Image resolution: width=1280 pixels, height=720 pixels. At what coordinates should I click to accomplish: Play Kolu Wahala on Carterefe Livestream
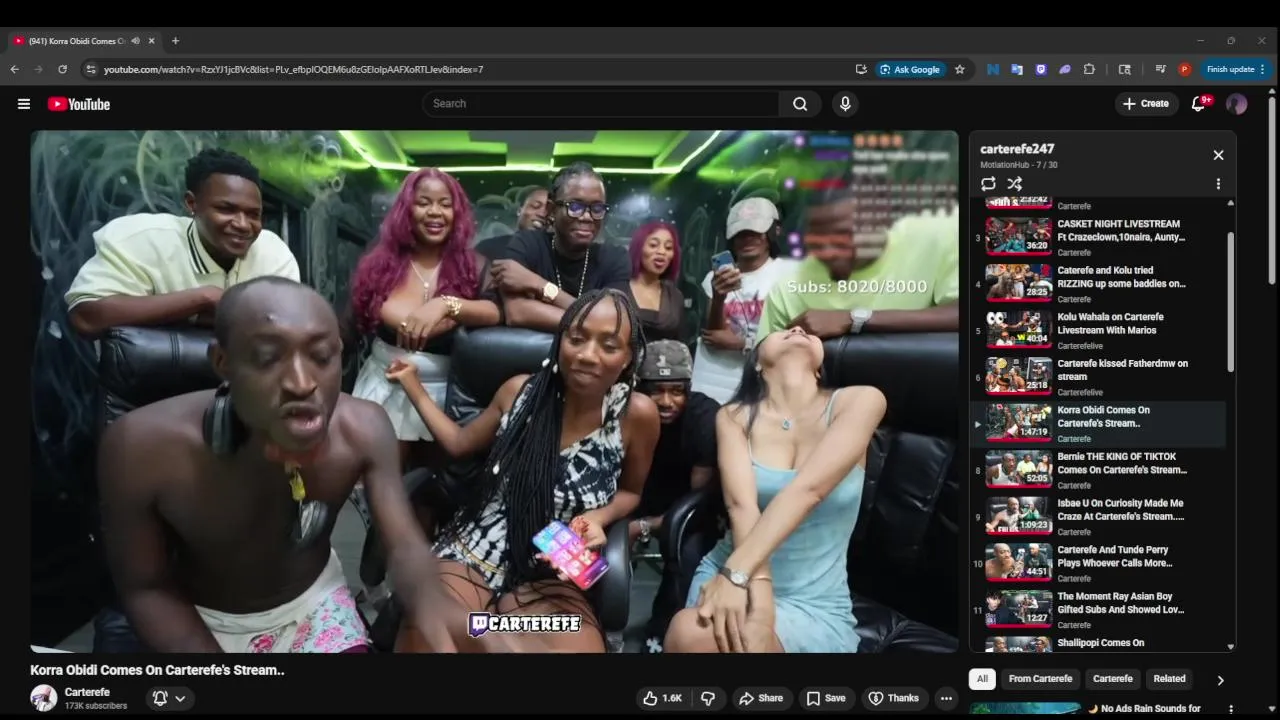point(1098,330)
